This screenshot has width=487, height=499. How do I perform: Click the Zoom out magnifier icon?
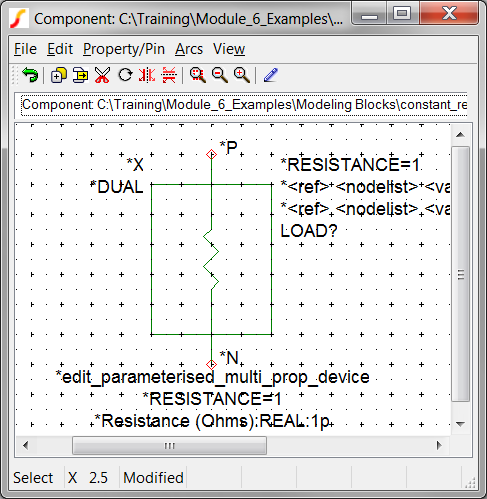[220, 75]
